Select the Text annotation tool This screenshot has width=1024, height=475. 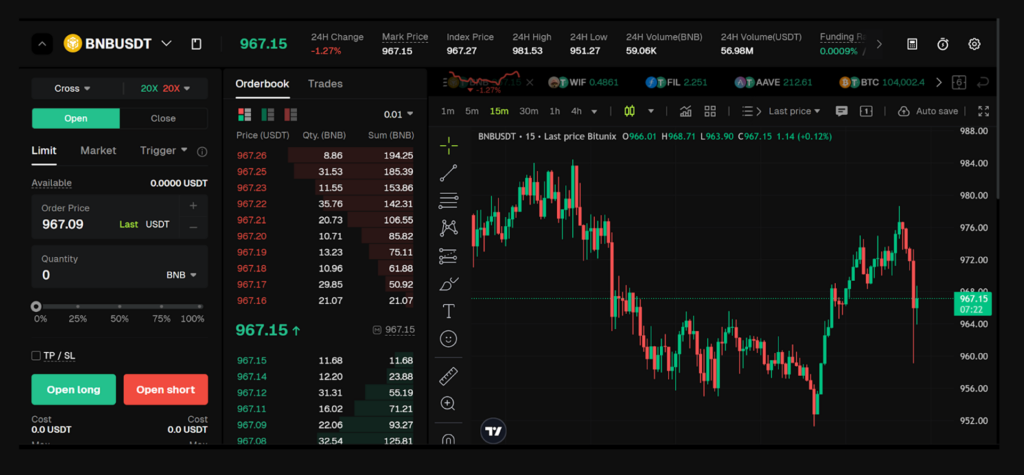point(449,311)
